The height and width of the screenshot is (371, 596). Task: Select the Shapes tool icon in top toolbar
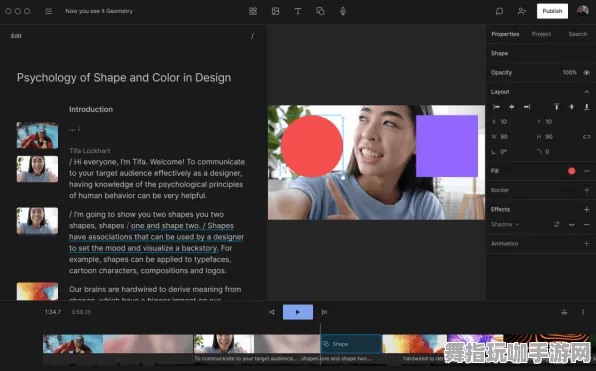pos(320,11)
